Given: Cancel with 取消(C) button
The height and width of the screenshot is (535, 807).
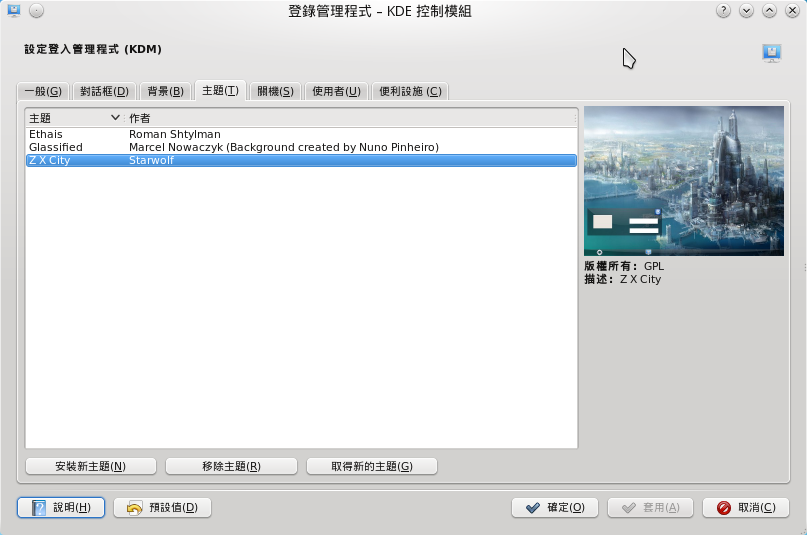Looking at the screenshot, I should (746, 507).
